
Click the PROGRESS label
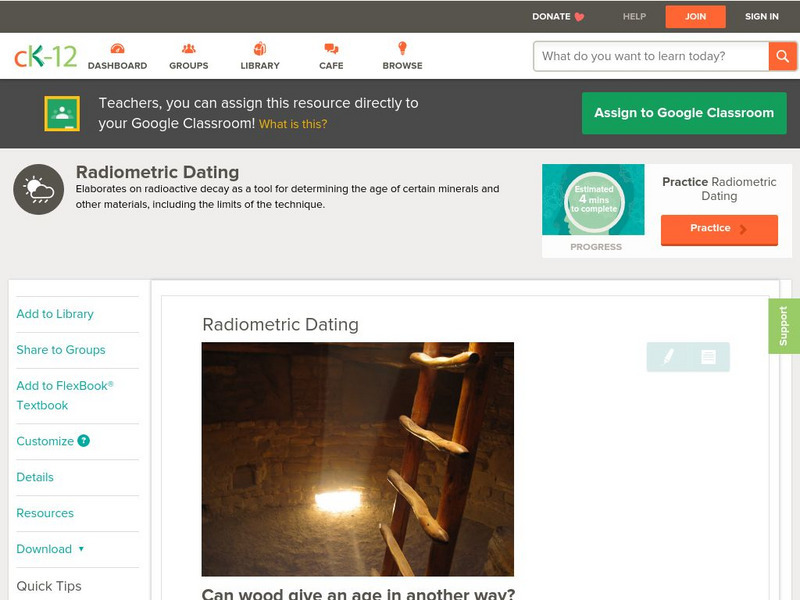(596, 247)
